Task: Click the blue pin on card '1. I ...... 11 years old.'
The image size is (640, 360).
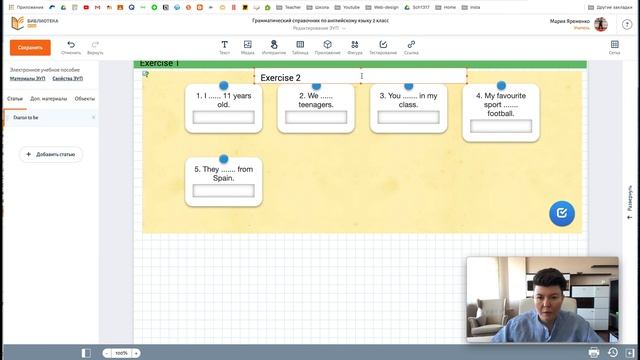Action: (224, 85)
